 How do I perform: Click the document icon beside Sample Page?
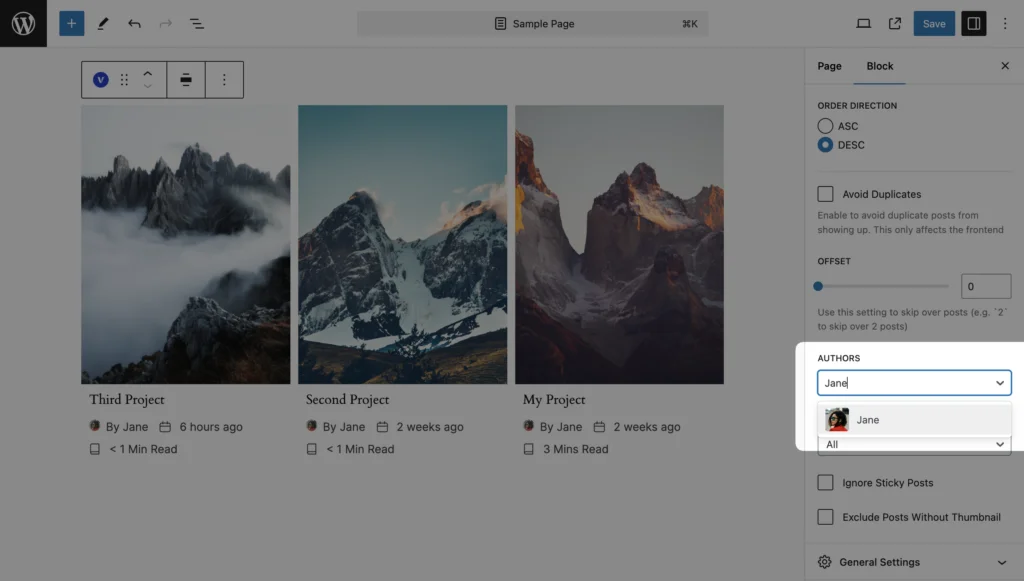pyautogui.click(x=500, y=24)
